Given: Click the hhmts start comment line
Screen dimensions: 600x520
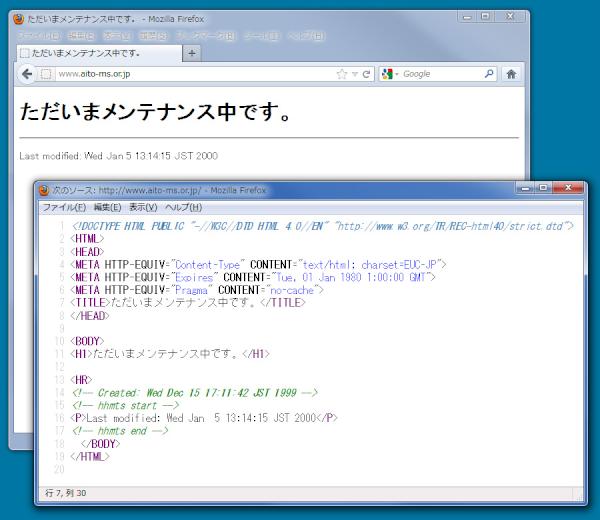Looking at the screenshot, I should coord(125,405).
